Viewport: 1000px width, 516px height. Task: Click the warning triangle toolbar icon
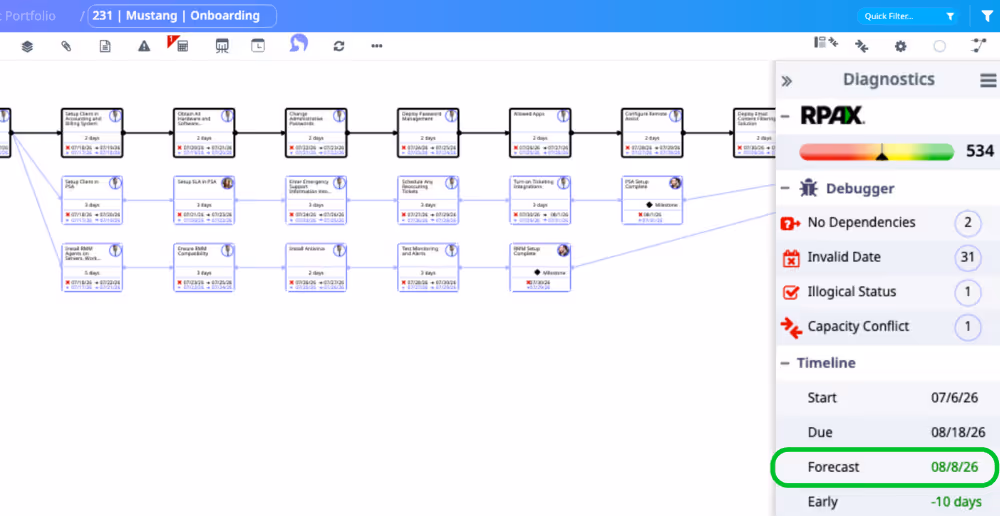tap(144, 46)
